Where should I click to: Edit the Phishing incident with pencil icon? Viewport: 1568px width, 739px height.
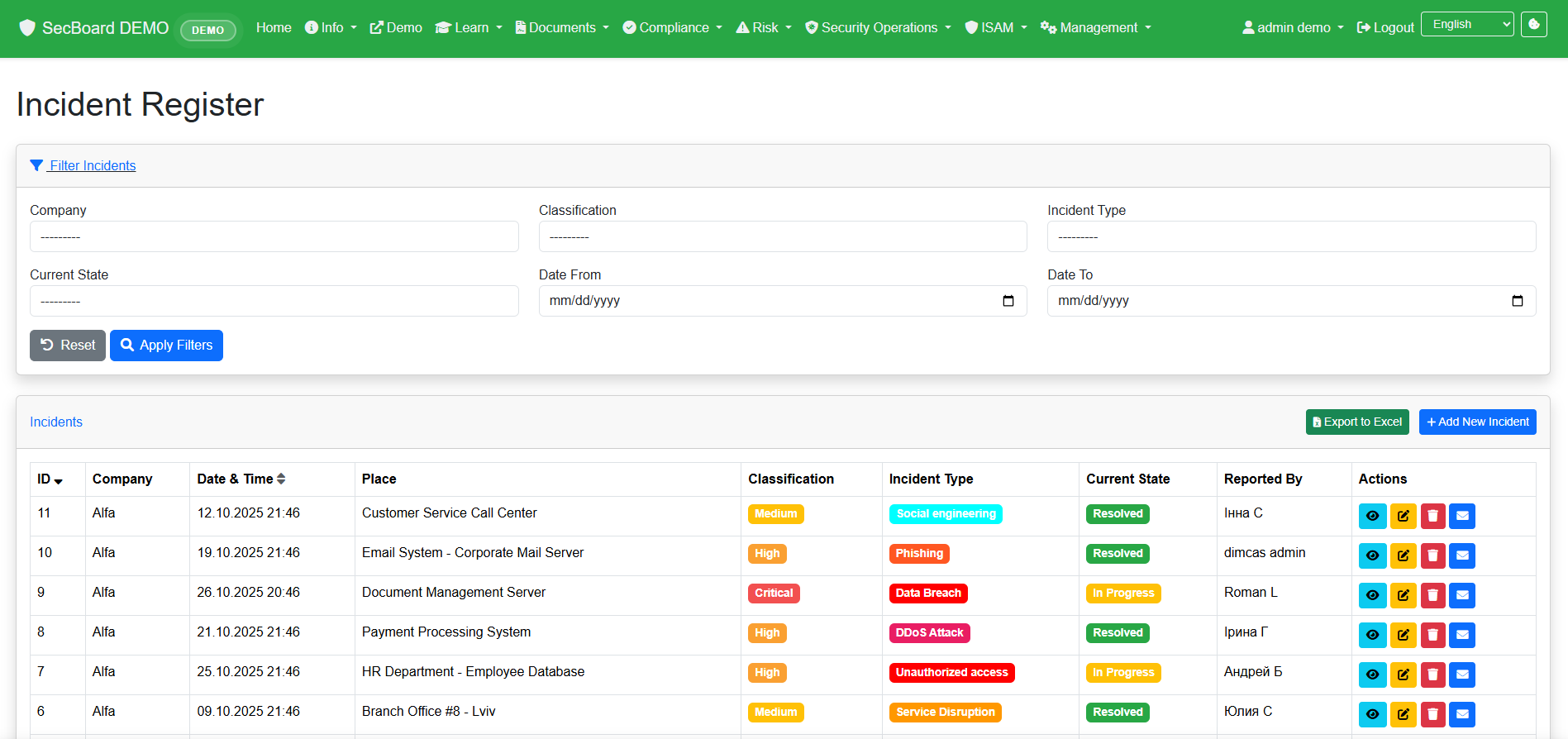[x=1403, y=555]
